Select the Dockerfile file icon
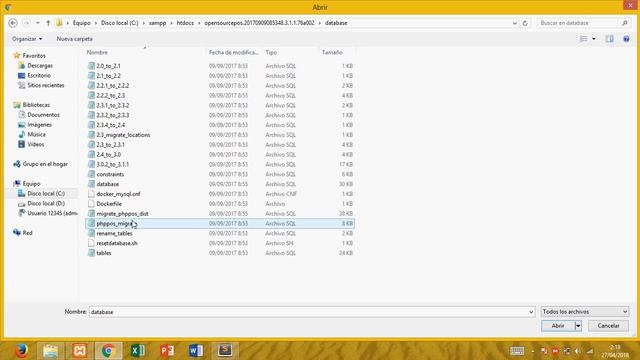 tap(91, 204)
